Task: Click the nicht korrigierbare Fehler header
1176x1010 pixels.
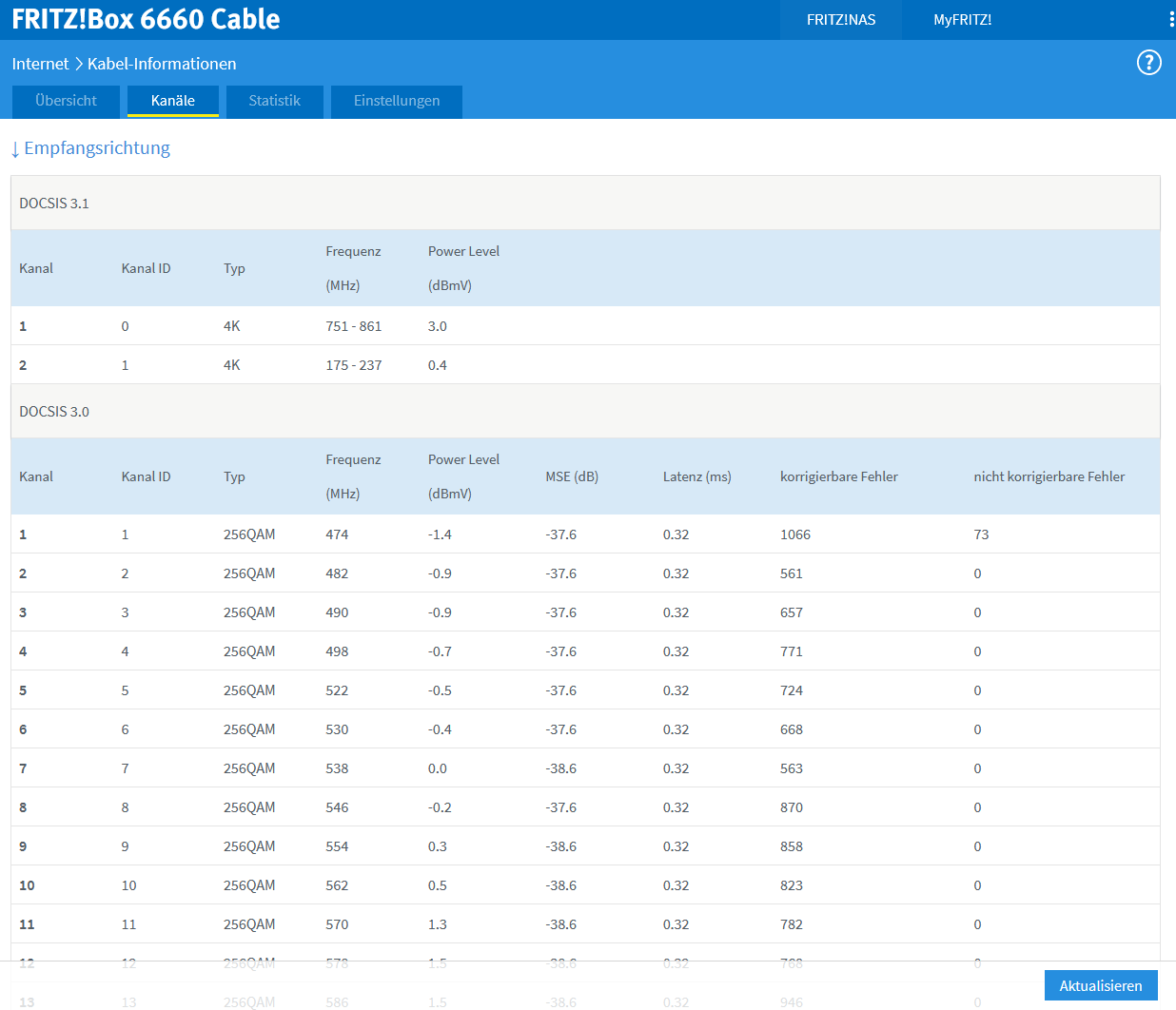Action: click(x=1049, y=476)
